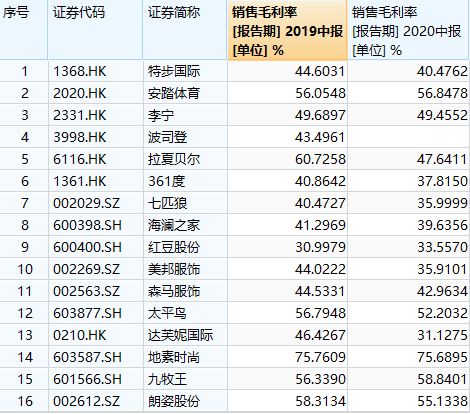This screenshot has height=414, width=470.
Task: Select stock name 地素时尚
Action: [x=174, y=357]
